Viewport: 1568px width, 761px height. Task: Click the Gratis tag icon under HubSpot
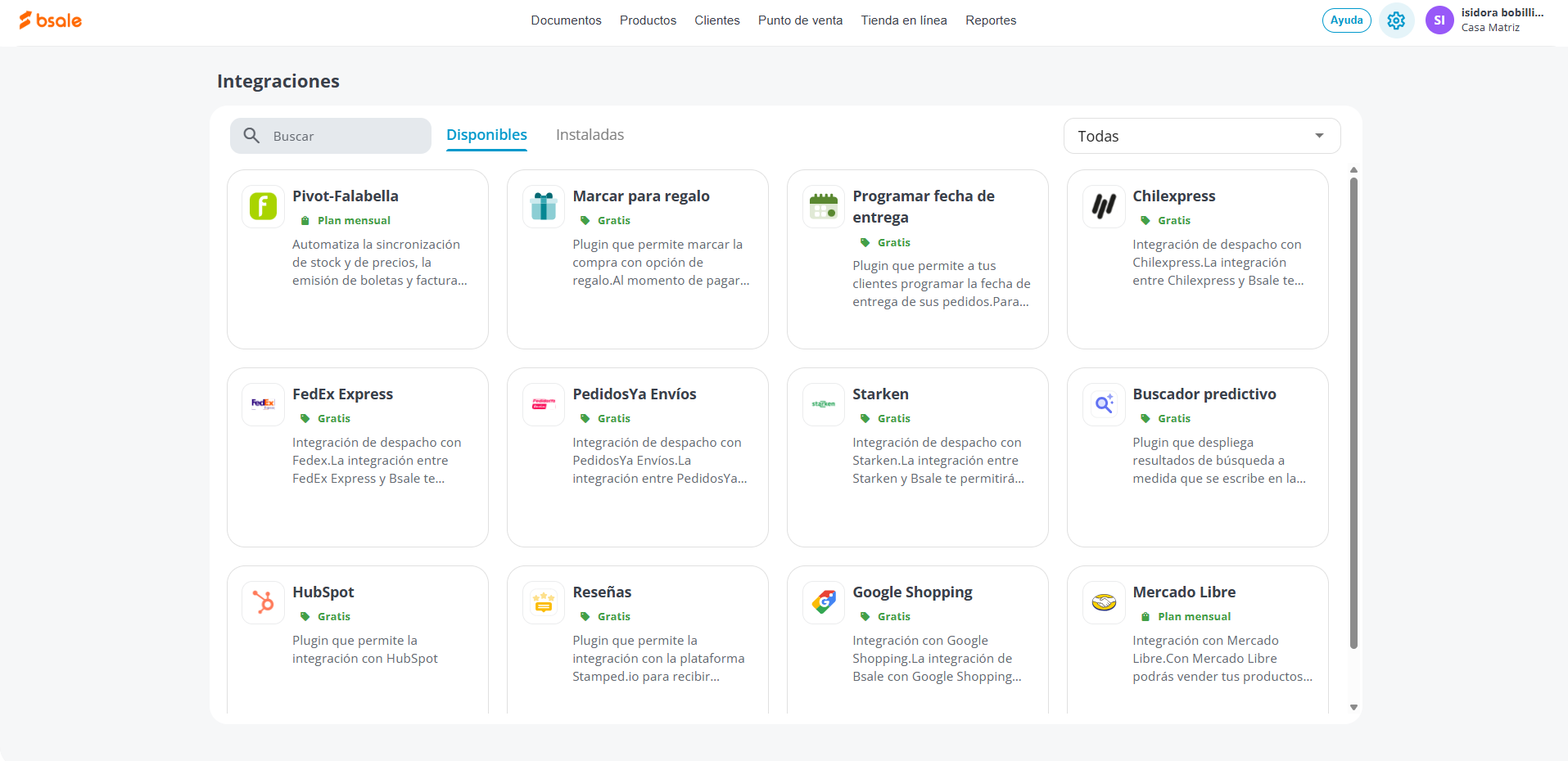[305, 617]
